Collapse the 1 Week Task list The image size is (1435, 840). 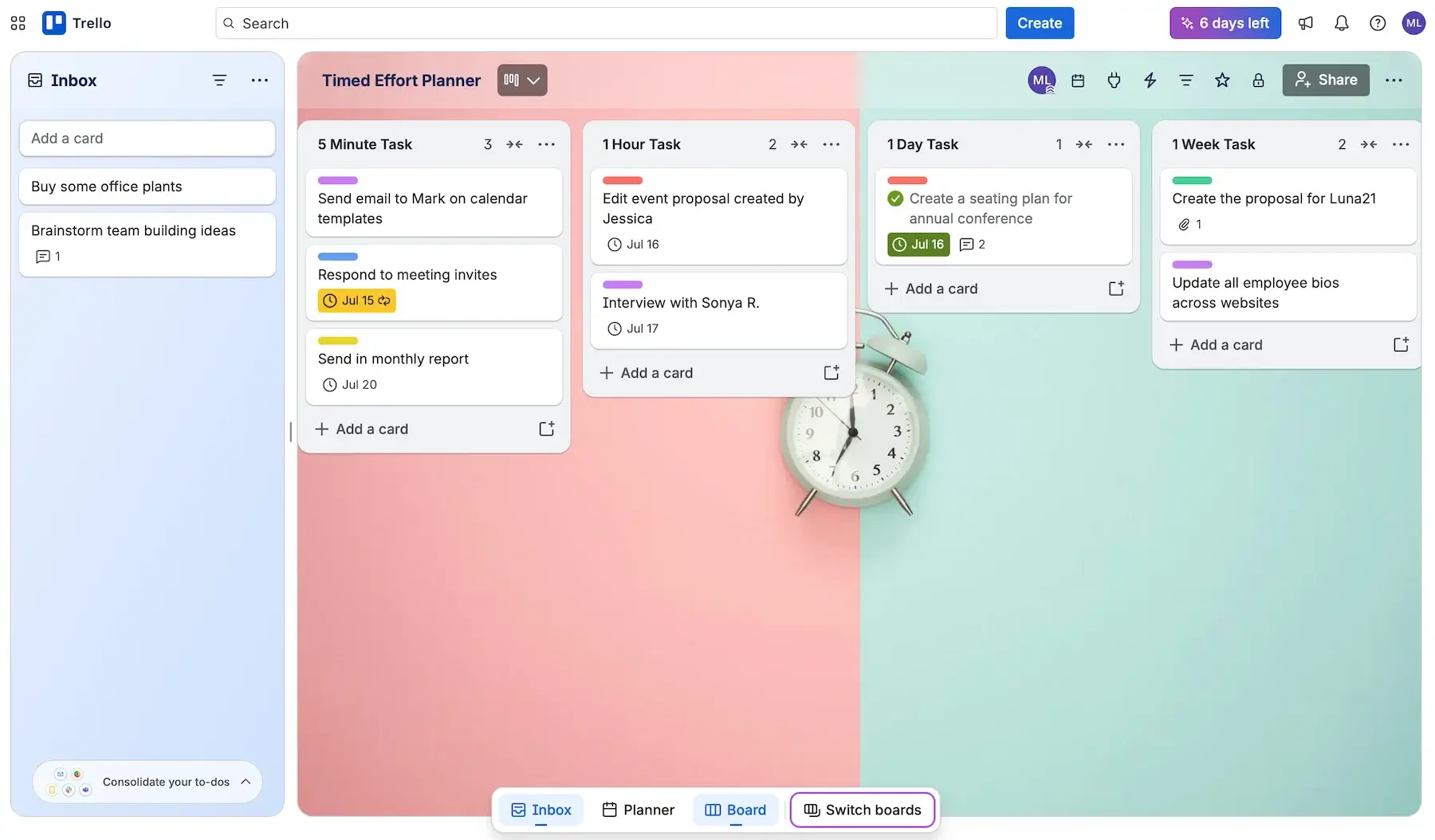click(1368, 144)
